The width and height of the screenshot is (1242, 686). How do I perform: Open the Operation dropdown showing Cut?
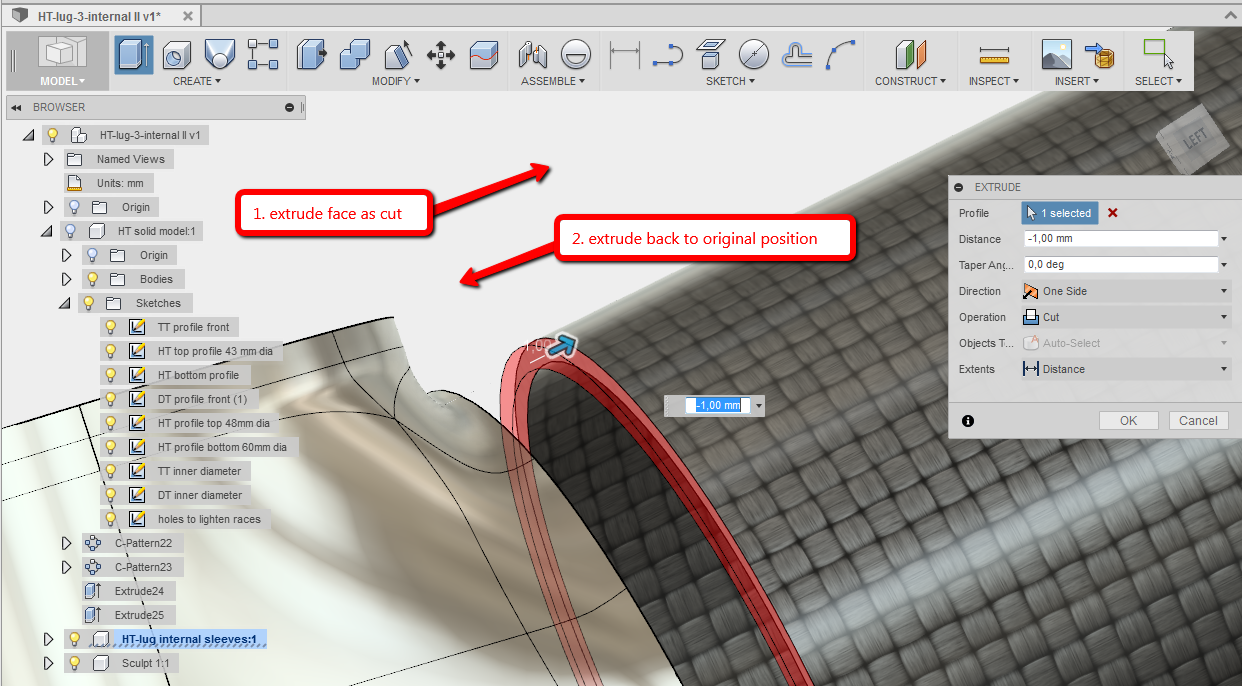point(1222,316)
